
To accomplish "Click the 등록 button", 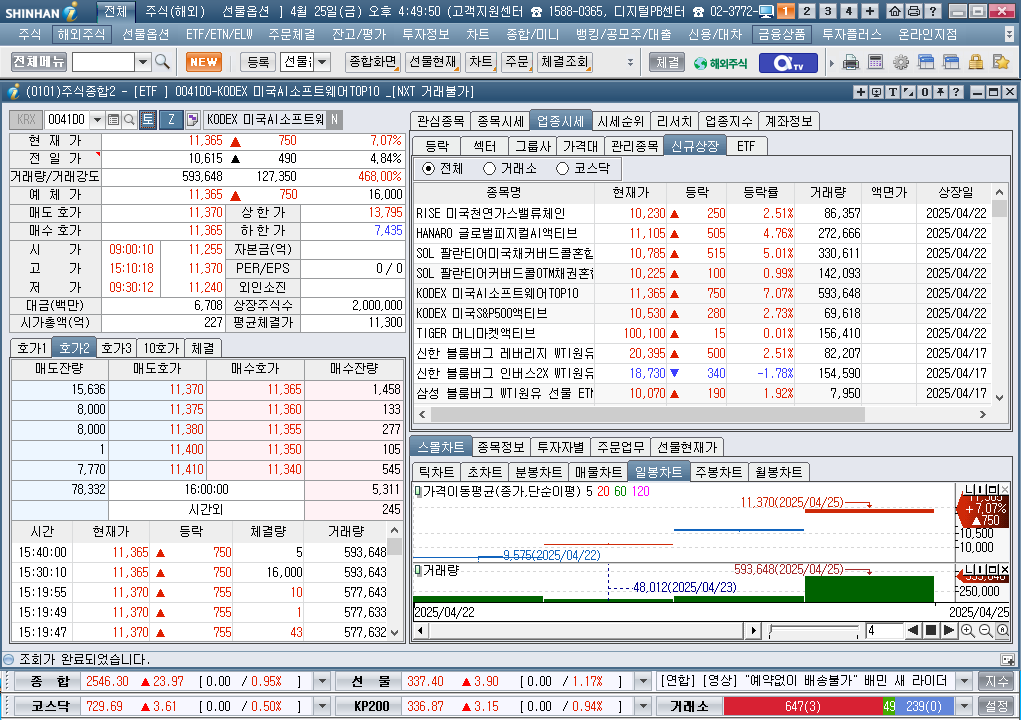I will pos(258,62).
